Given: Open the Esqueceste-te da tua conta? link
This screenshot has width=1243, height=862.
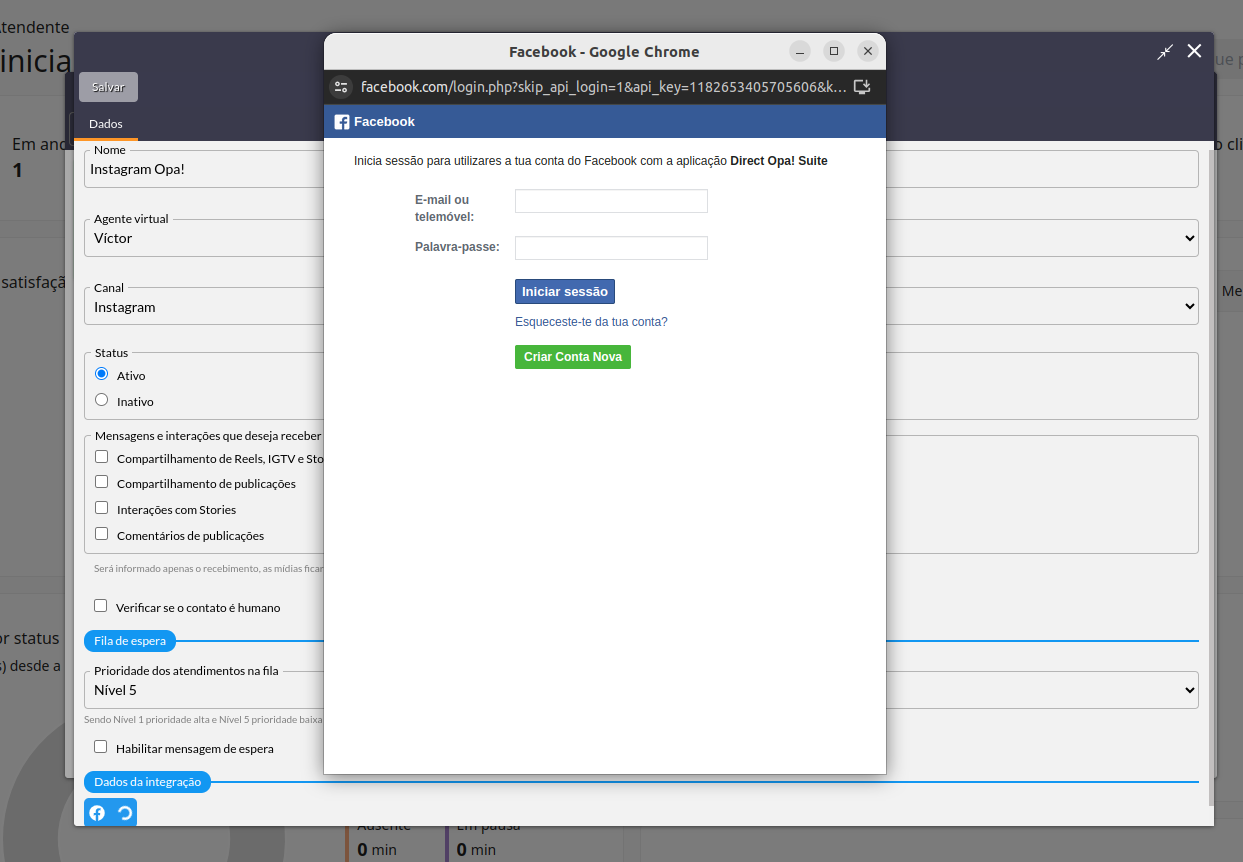Looking at the screenshot, I should point(591,322).
